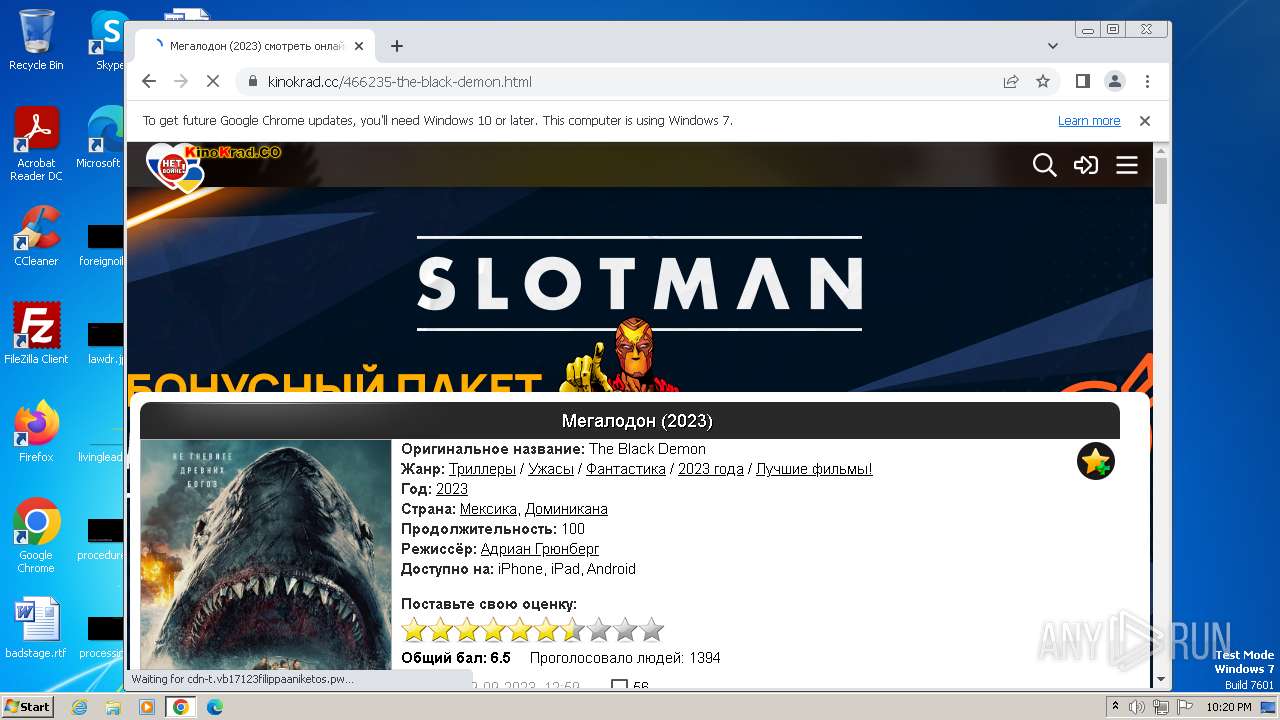The width and height of the screenshot is (1280, 720).
Task: Select the Мегалодон (2023) browser tab
Action: pos(255,46)
